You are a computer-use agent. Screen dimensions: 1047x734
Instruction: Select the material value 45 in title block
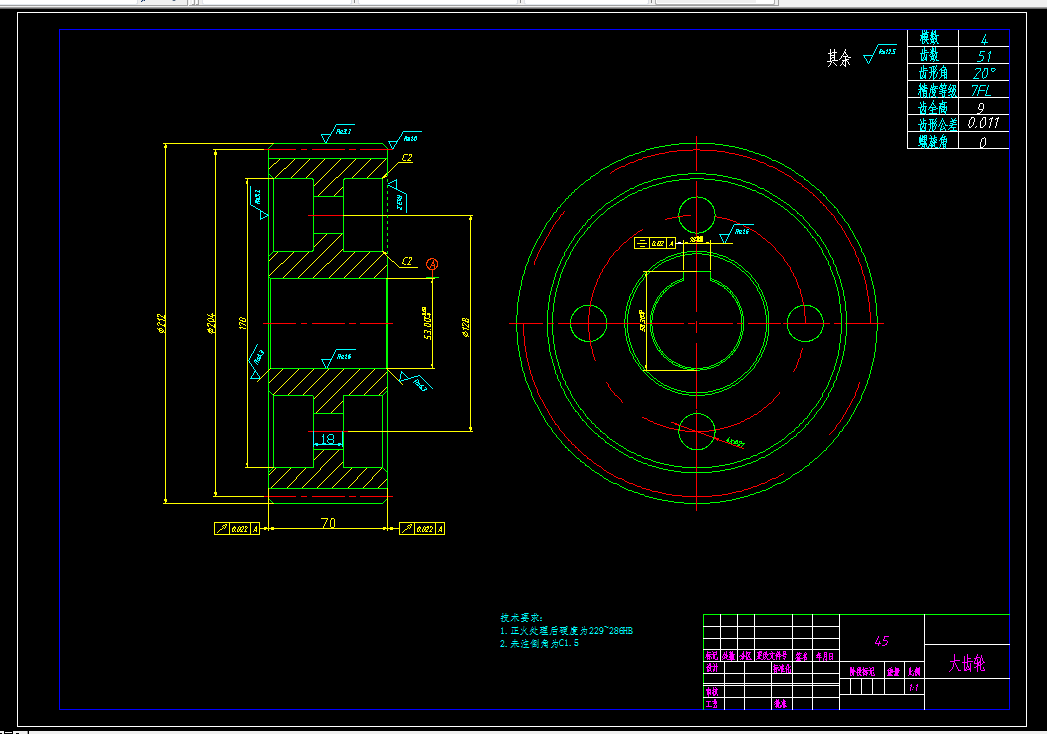tap(881, 641)
